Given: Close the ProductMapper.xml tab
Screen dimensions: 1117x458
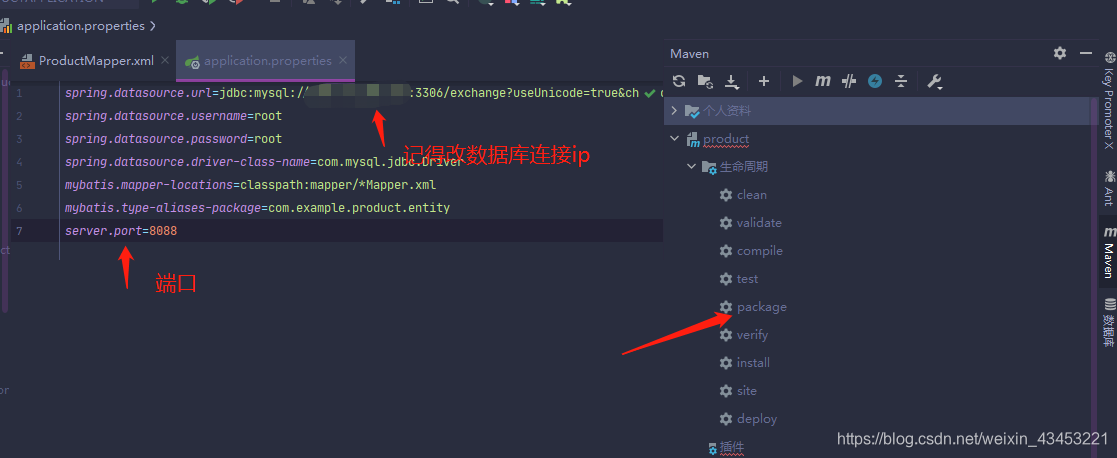Looking at the screenshot, I should click(165, 61).
